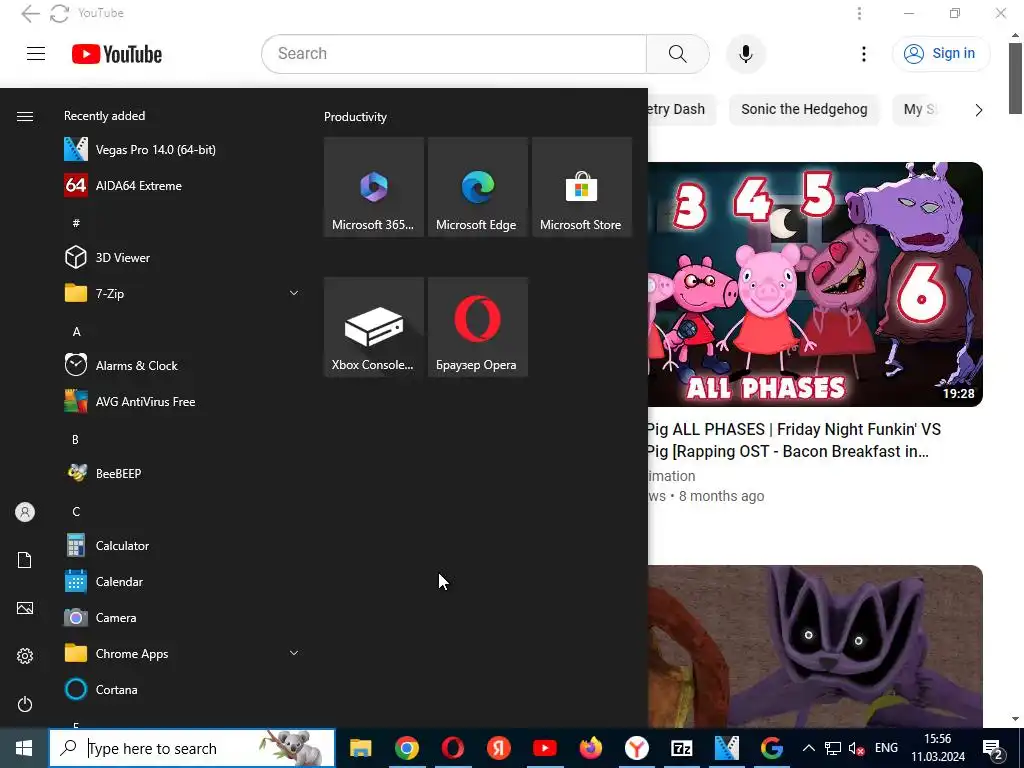Launch Google Chrome from taskbar
The width and height of the screenshot is (1024, 768).
(x=406, y=748)
